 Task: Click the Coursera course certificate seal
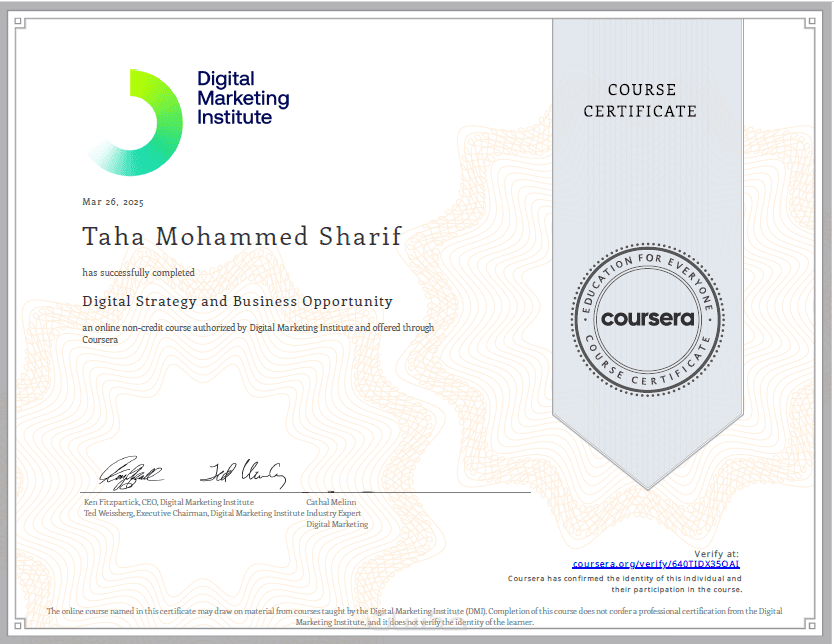point(647,319)
